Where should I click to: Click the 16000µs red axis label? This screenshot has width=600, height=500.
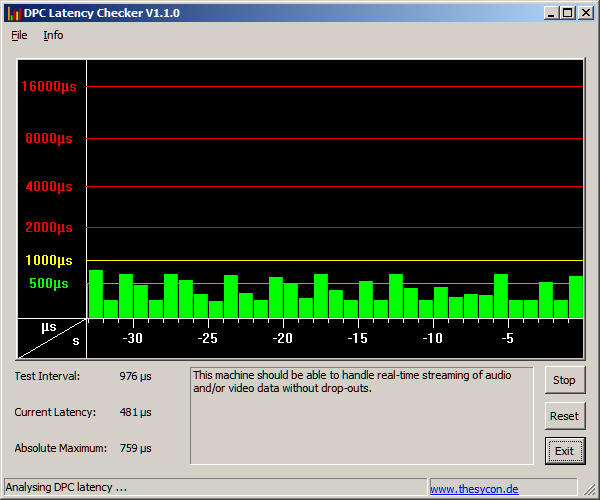click(49, 87)
